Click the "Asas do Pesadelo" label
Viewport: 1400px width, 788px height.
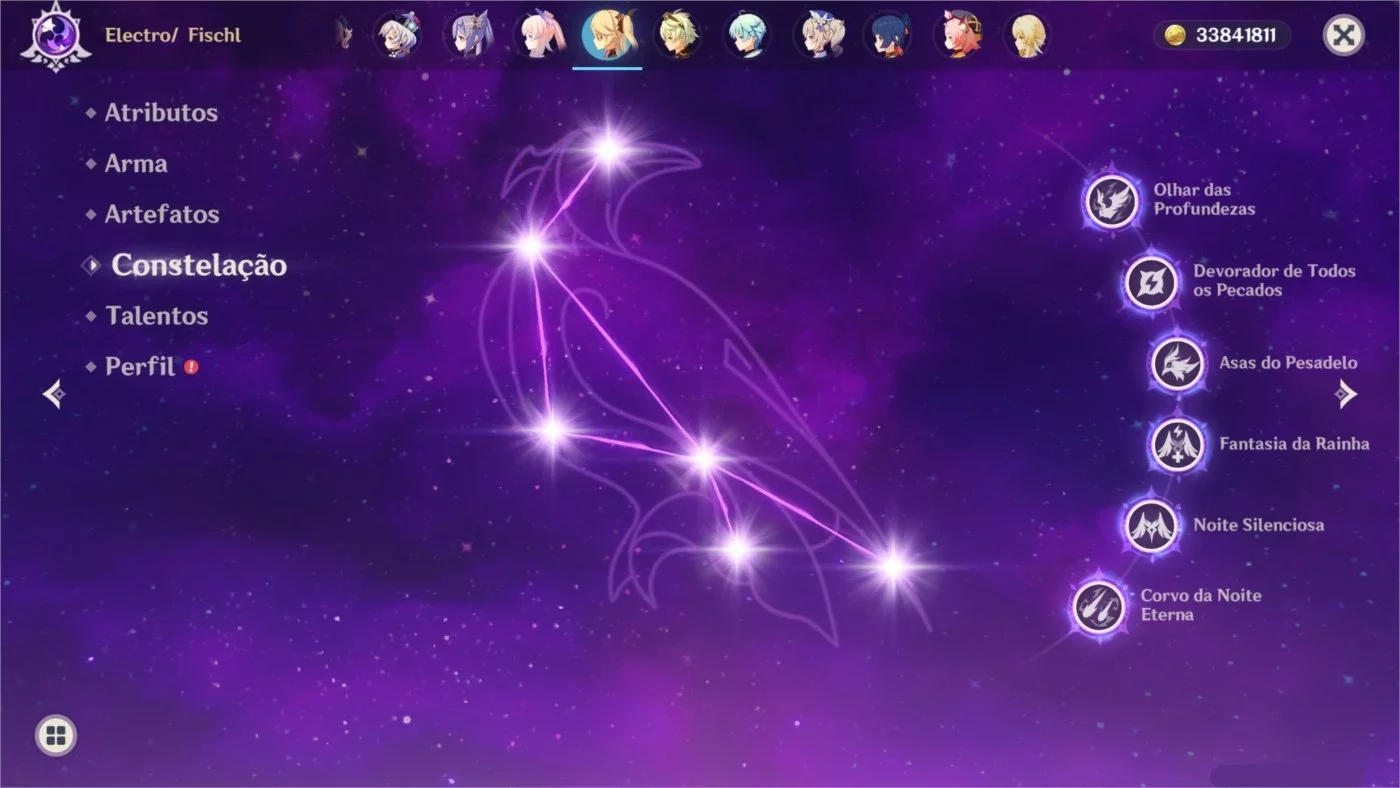pos(1288,363)
